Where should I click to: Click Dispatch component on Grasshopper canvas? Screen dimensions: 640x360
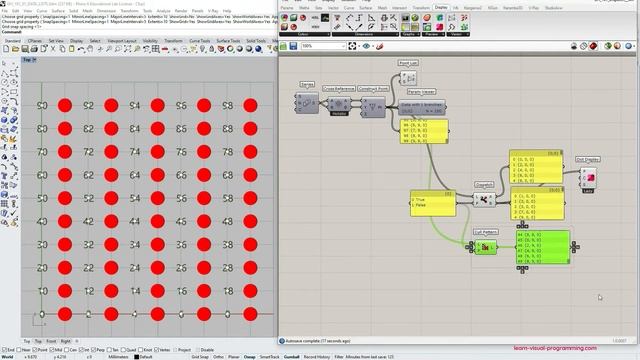click(x=484, y=200)
